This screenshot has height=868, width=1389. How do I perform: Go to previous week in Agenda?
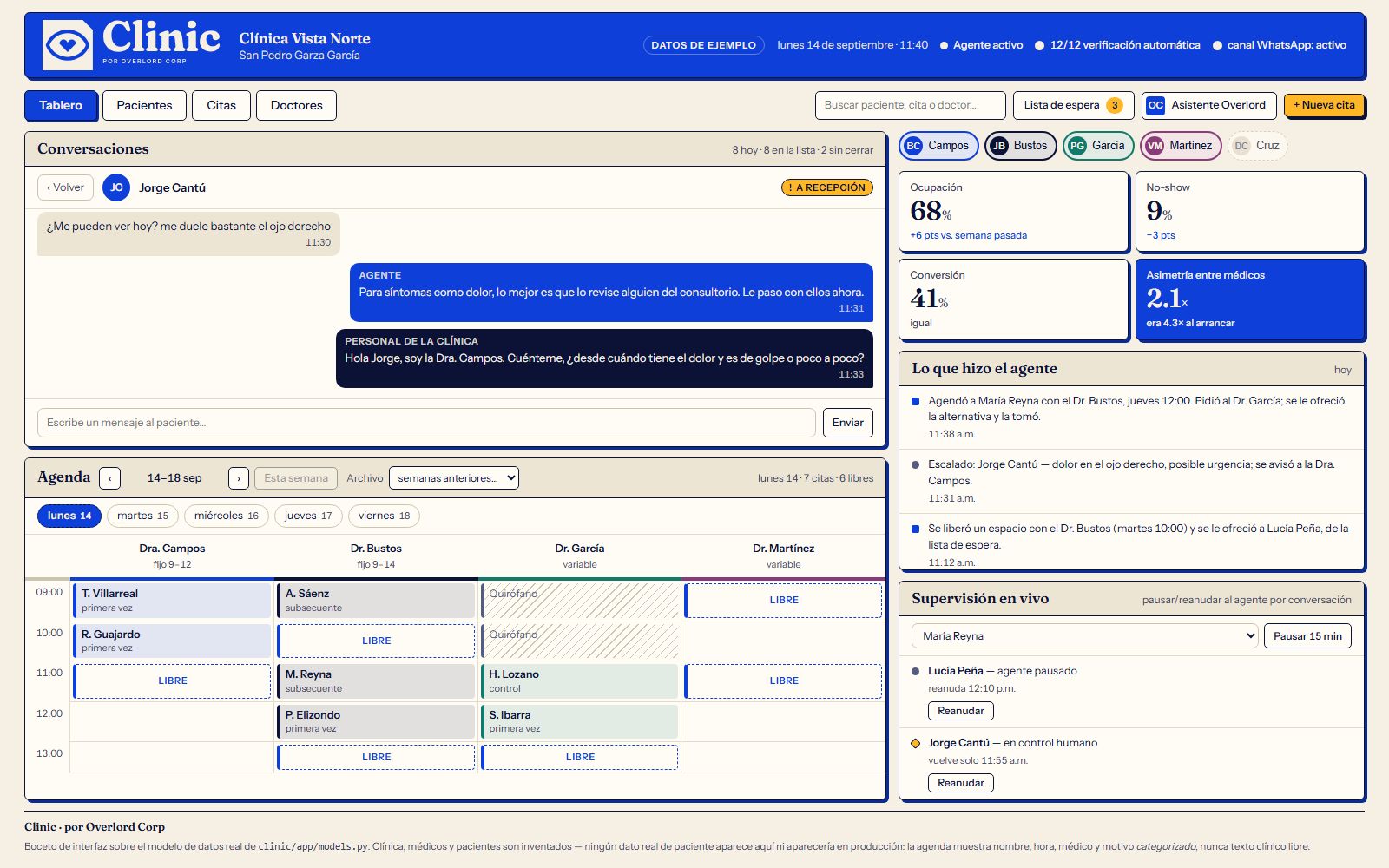pyautogui.click(x=110, y=478)
